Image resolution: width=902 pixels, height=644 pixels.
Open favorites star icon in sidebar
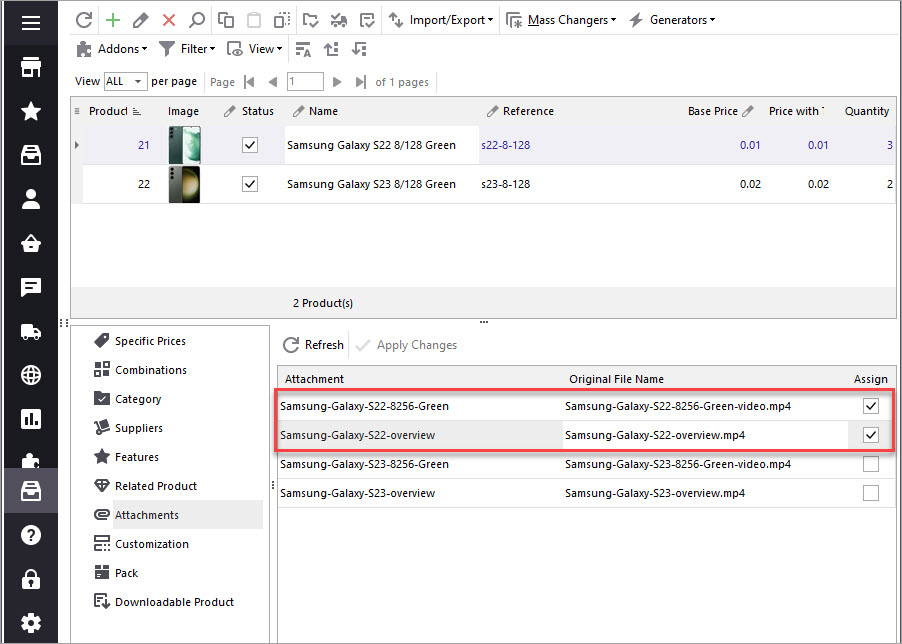coord(30,111)
